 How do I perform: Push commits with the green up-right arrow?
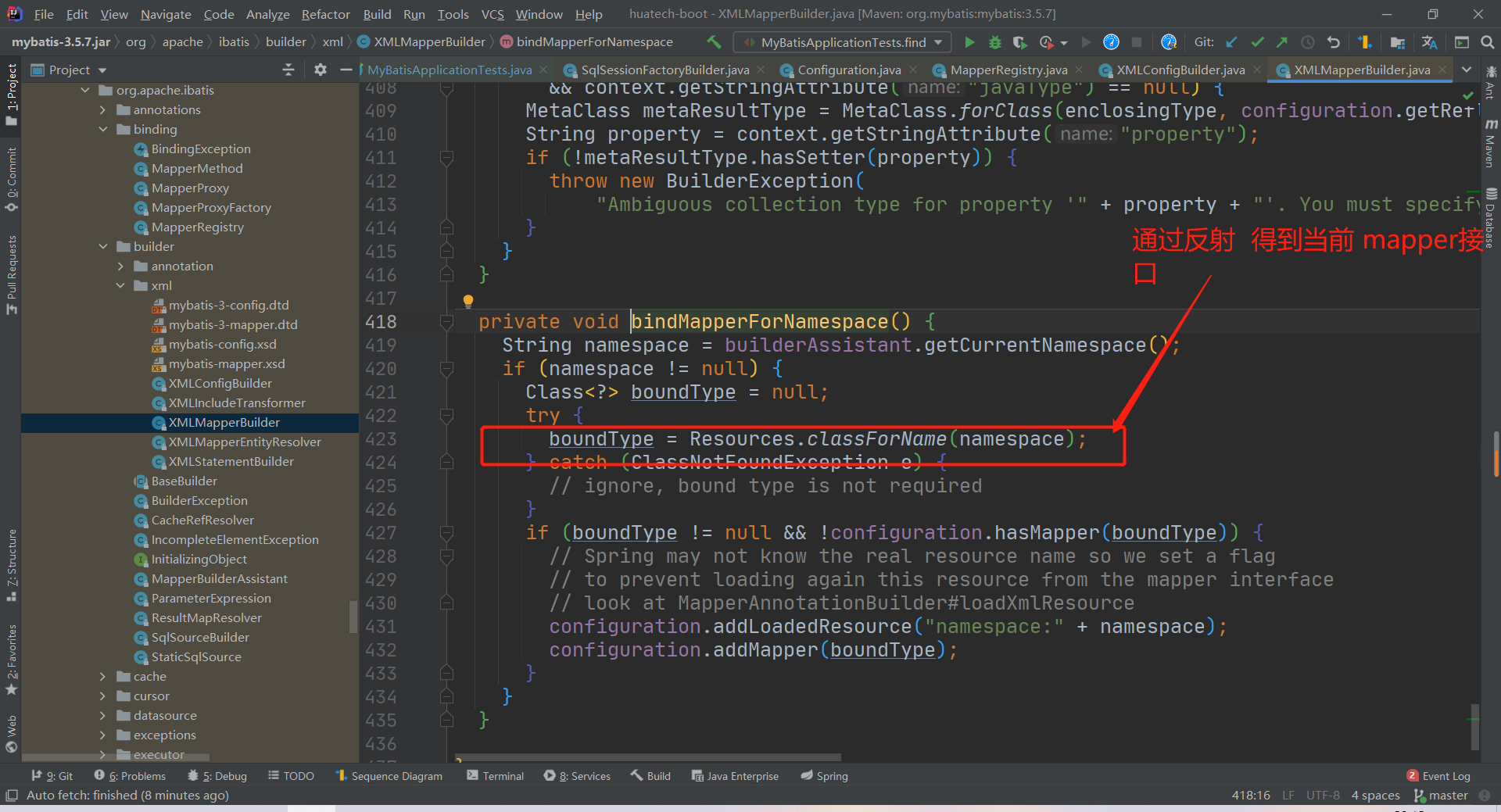tap(1282, 42)
